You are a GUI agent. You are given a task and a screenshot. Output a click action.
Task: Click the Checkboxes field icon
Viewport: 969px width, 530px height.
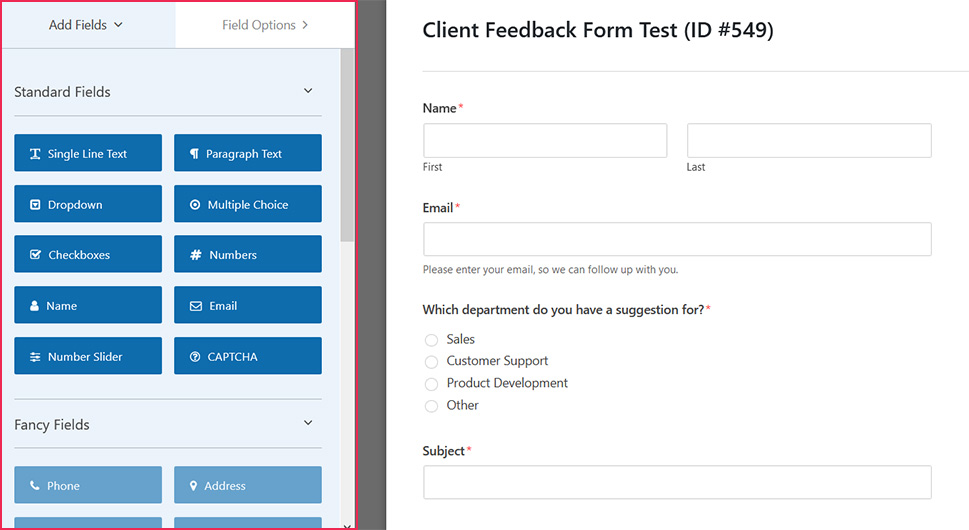[x=35, y=254]
